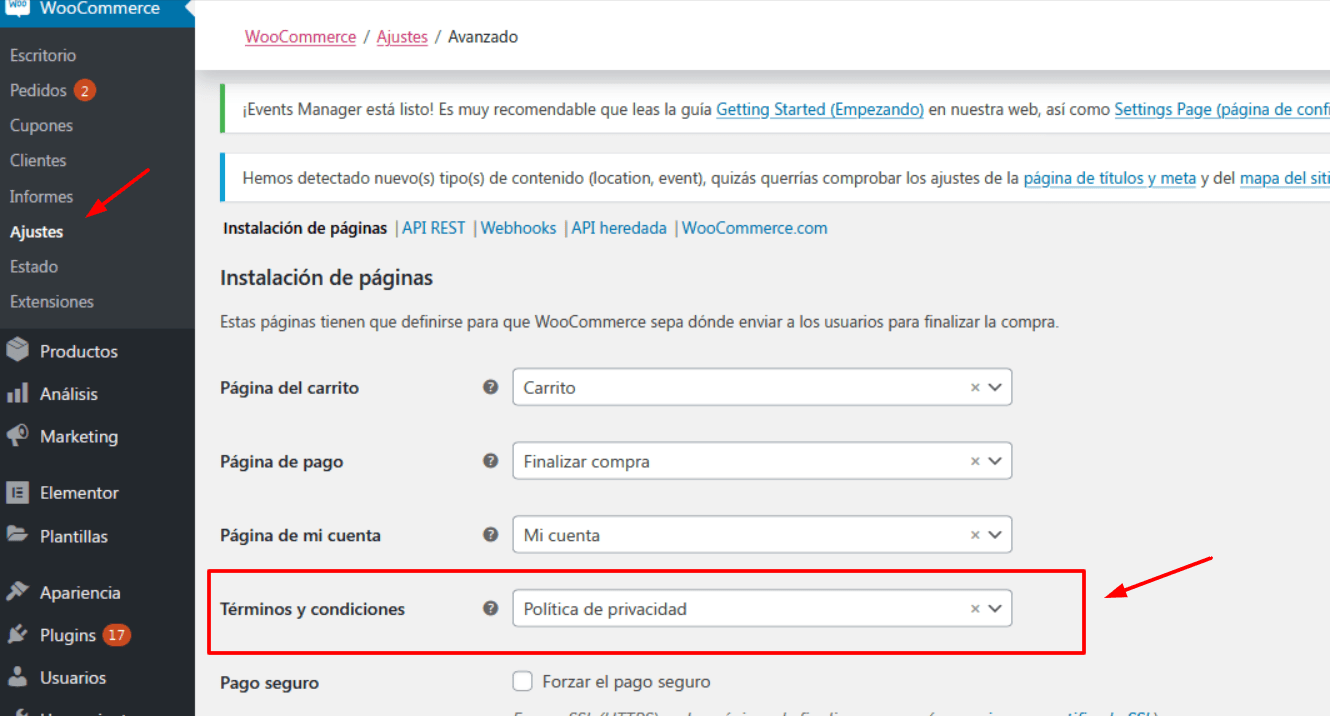This screenshot has height=716, width=1330.
Task: Click the Instalación de páginas heading
Action: click(x=326, y=277)
